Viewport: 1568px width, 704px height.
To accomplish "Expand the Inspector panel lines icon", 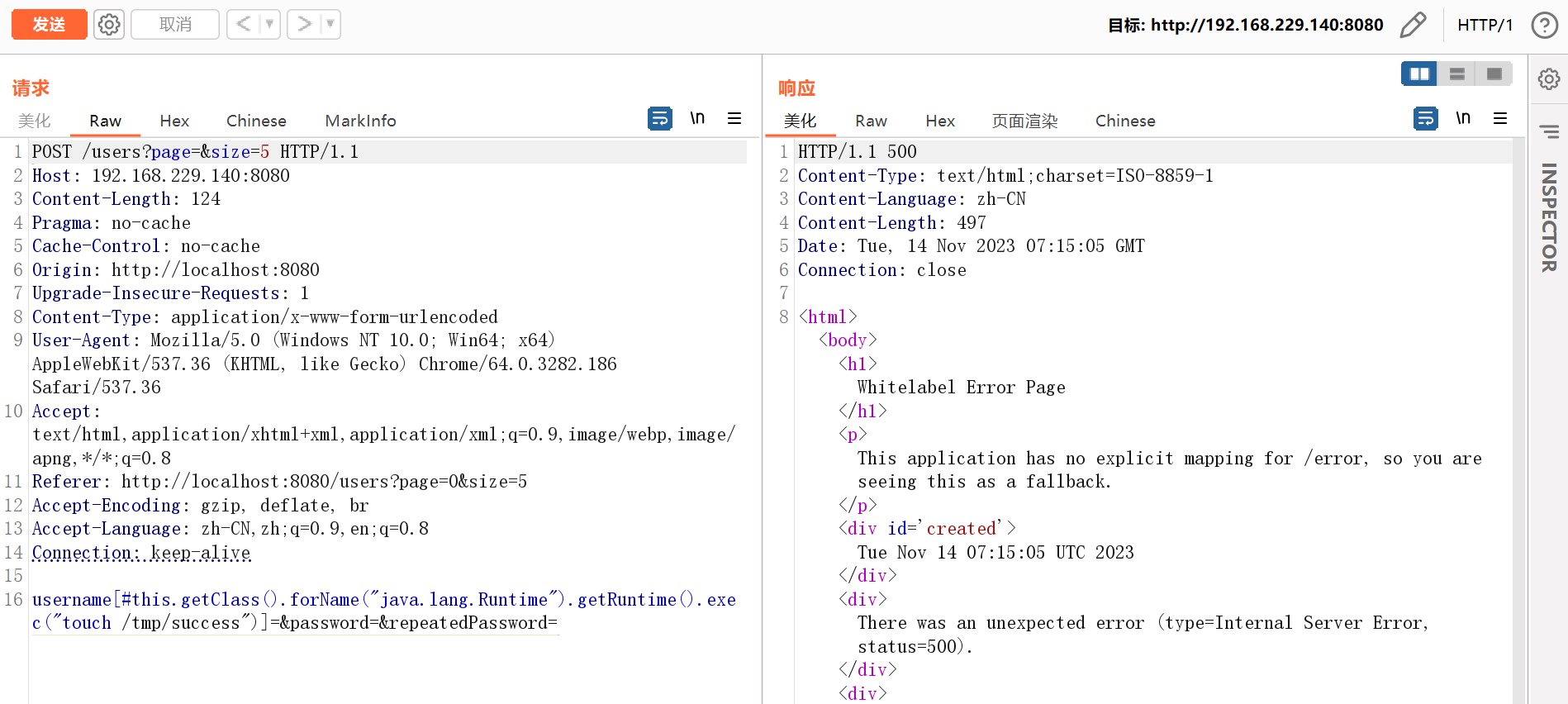I will (1549, 132).
